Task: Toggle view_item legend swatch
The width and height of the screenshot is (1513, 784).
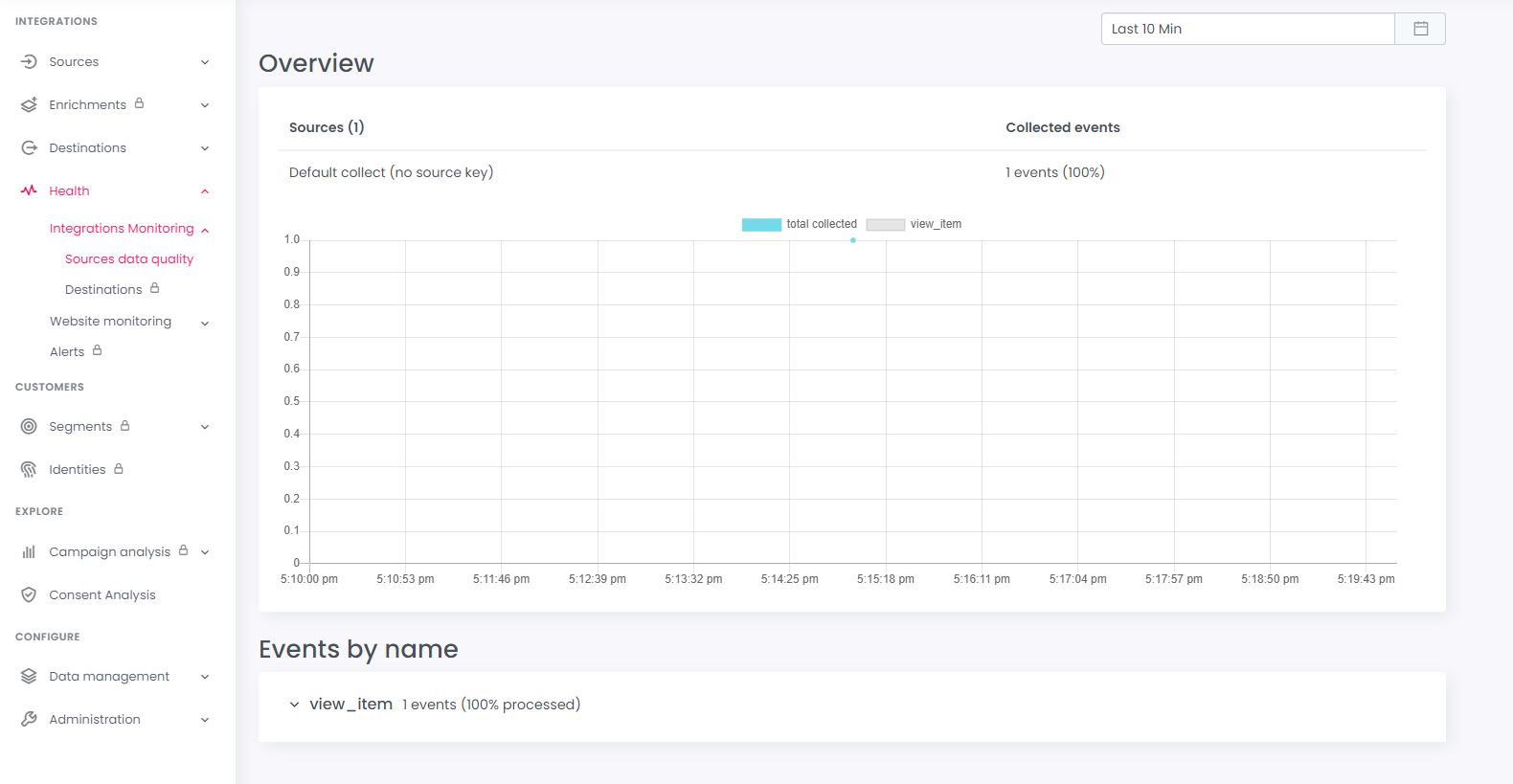Action: click(x=885, y=224)
